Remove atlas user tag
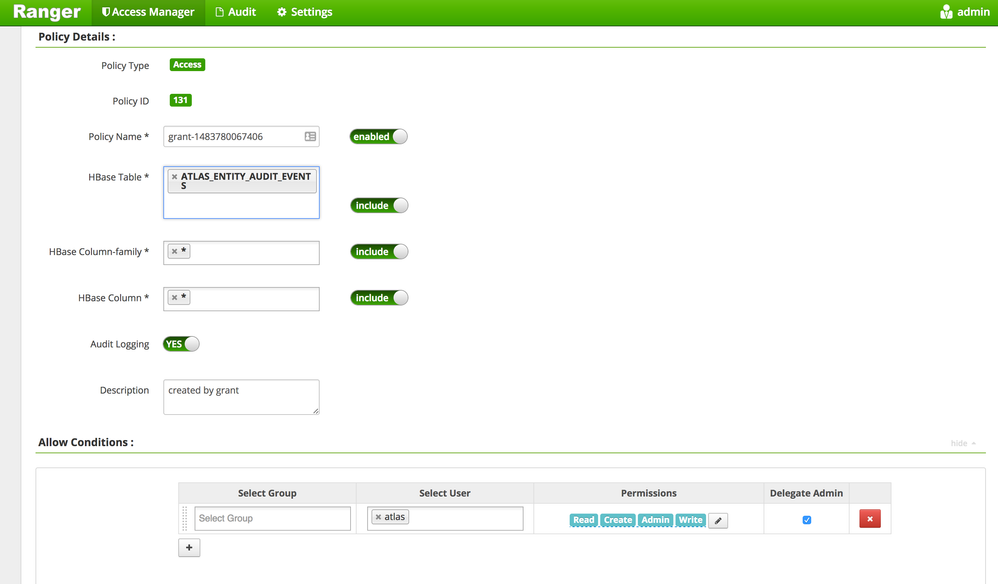Screen dimensions: 998x584 click(378, 517)
